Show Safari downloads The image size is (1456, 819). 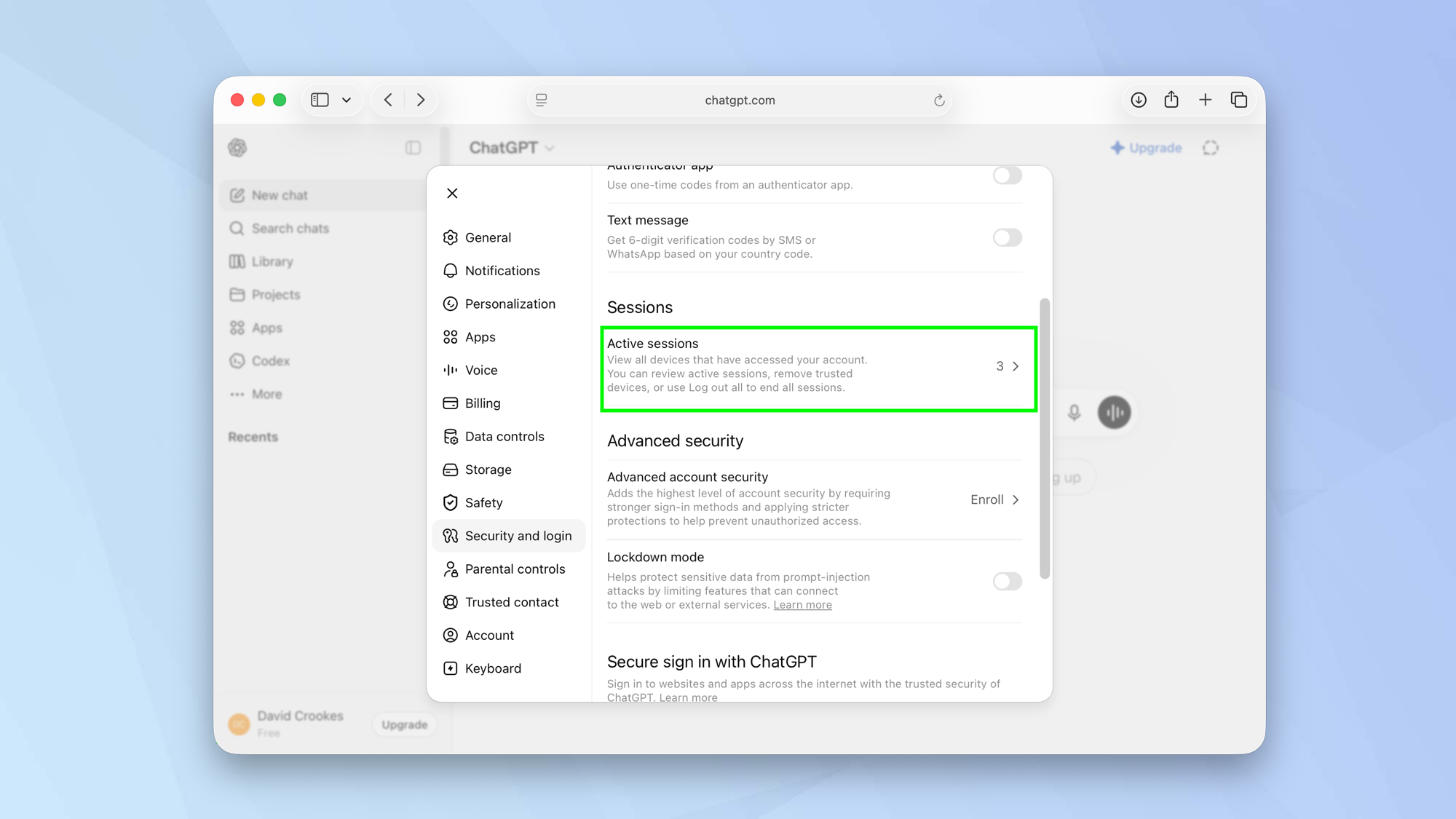1139,100
